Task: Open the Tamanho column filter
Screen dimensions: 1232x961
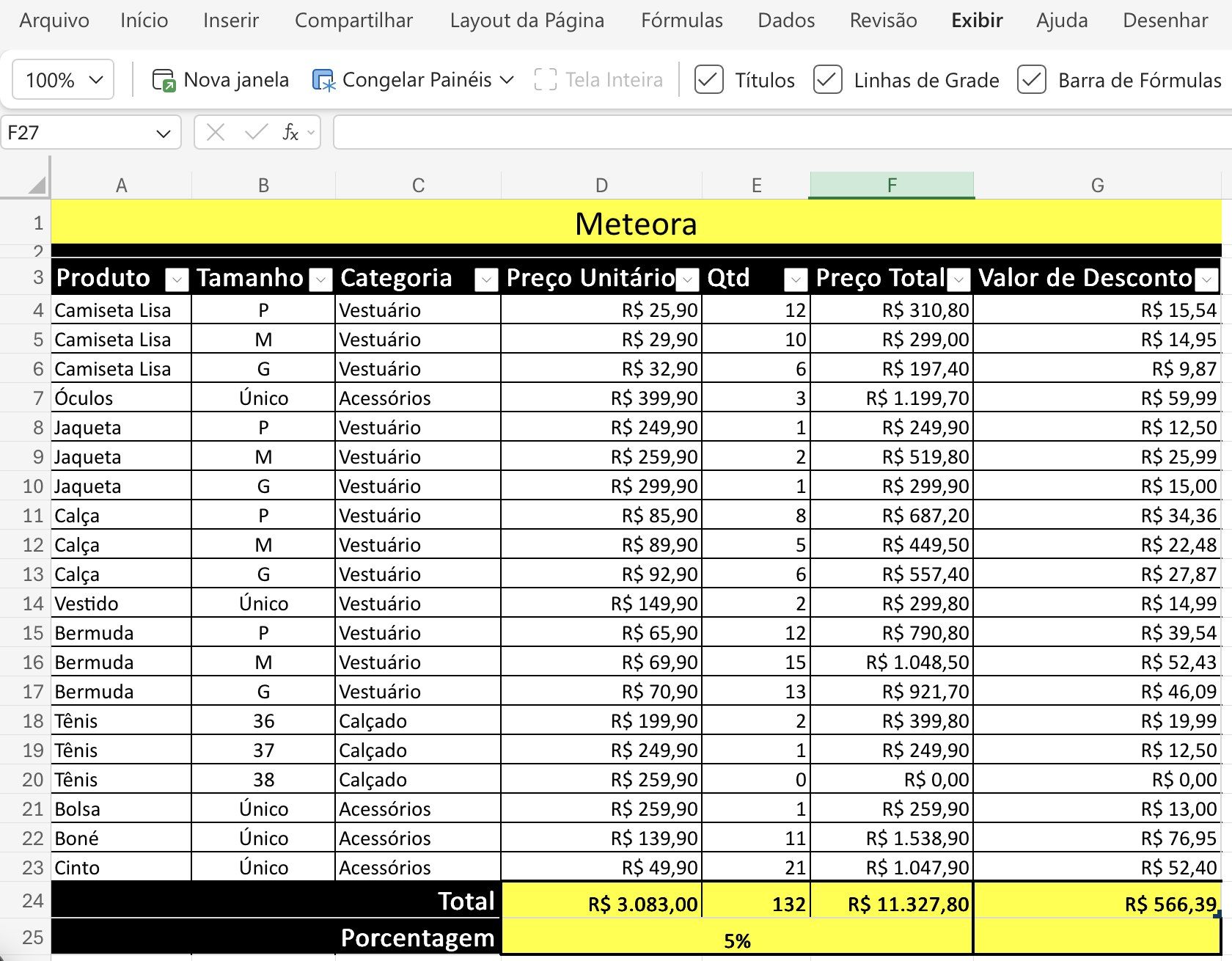Action: tap(320, 279)
